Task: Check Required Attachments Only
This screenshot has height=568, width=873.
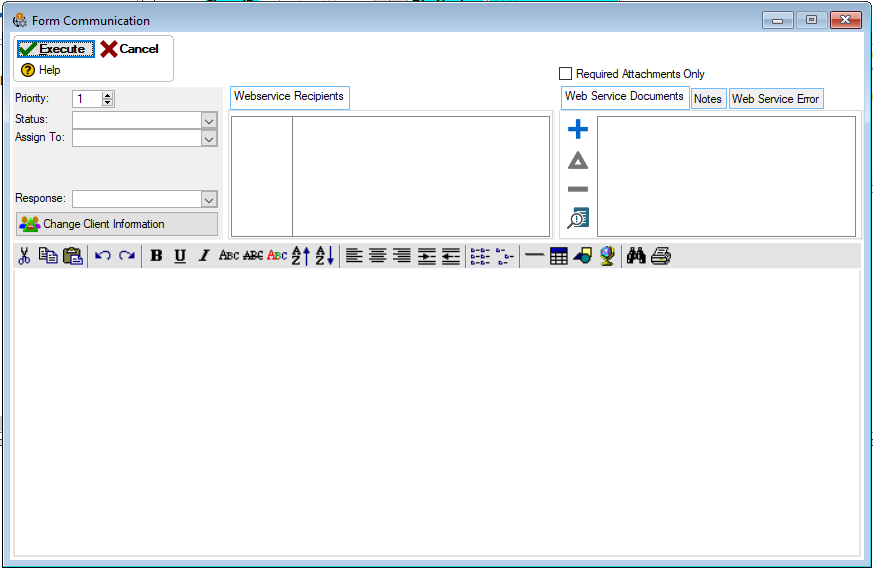Action: pos(565,74)
